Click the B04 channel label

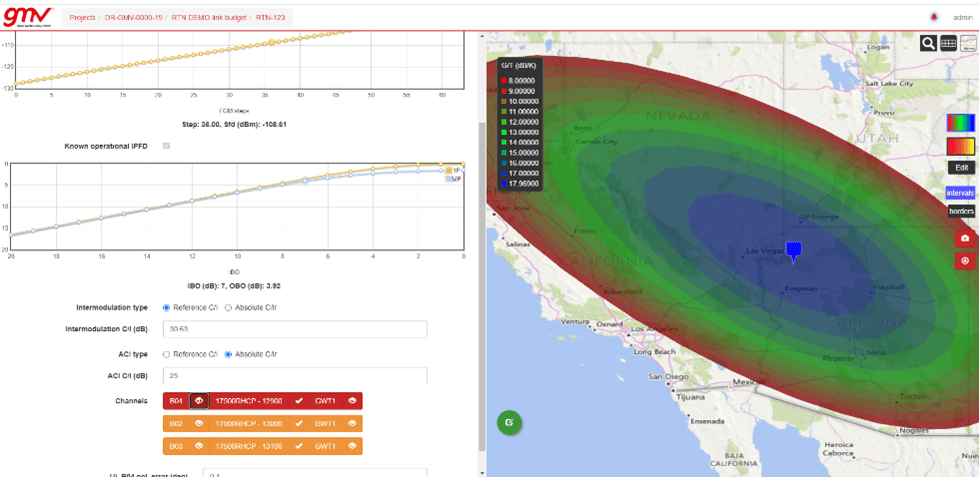[x=176, y=401]
